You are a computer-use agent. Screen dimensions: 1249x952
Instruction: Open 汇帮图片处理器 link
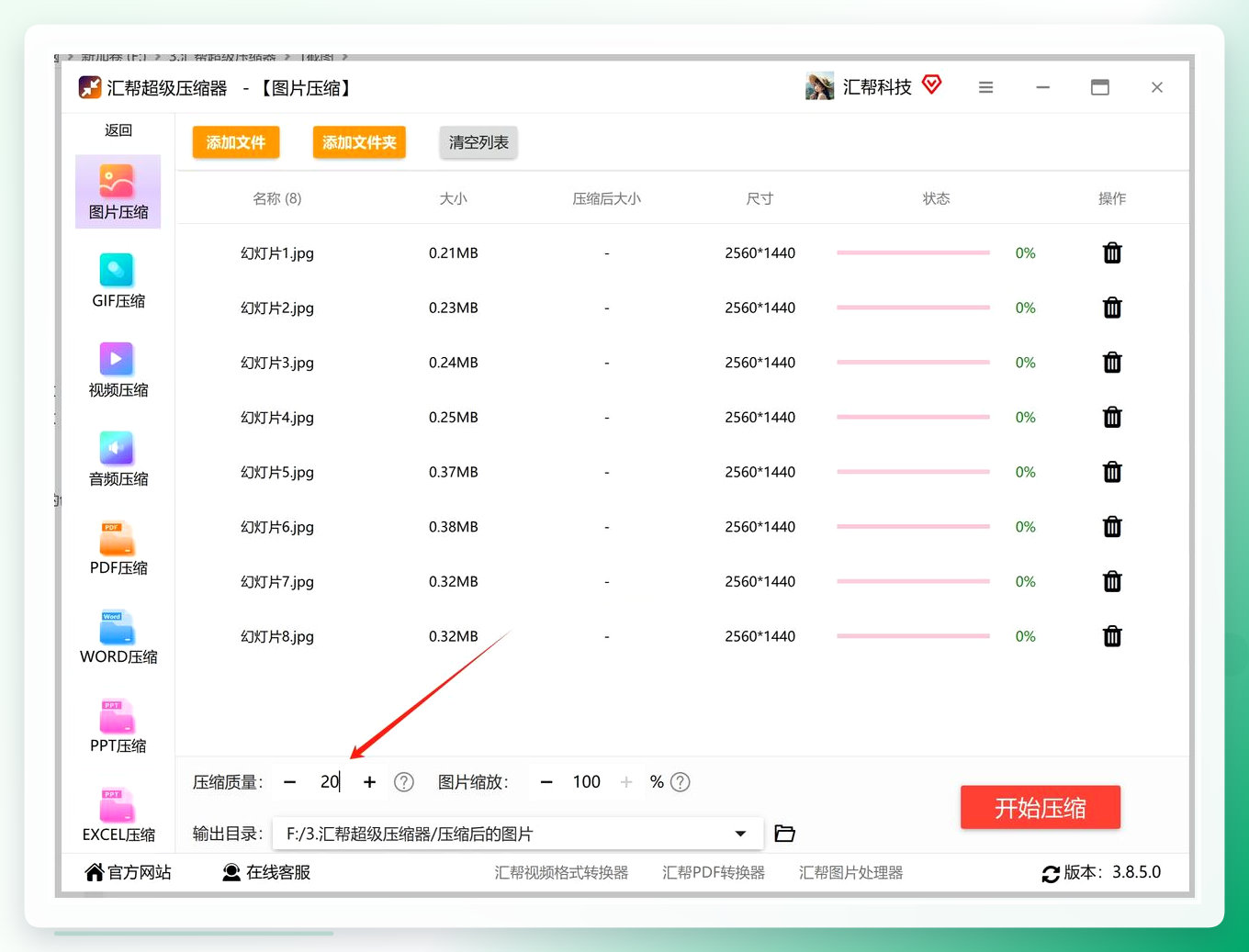(x=850, y=873)
